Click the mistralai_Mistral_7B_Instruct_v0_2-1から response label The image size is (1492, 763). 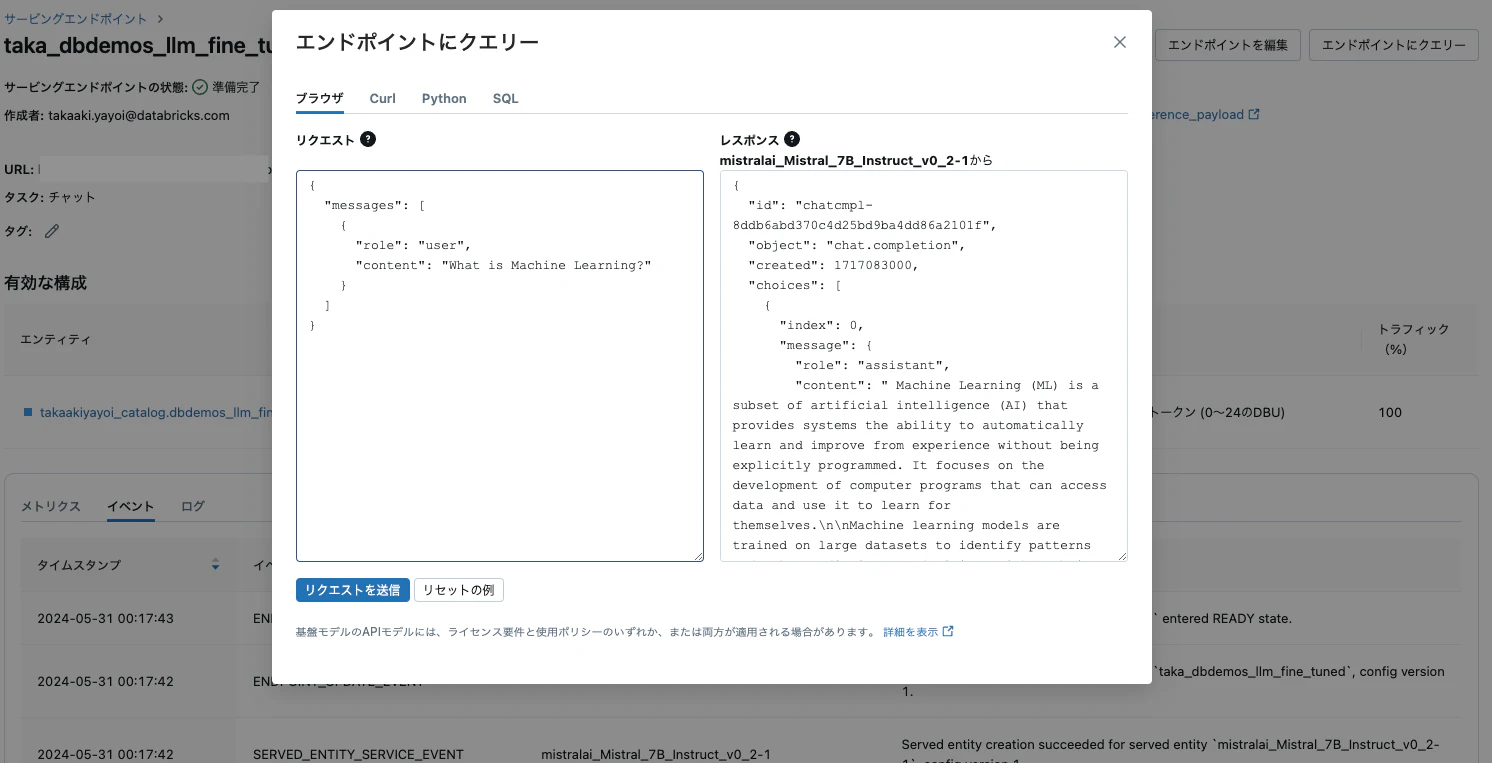(856, 160)
